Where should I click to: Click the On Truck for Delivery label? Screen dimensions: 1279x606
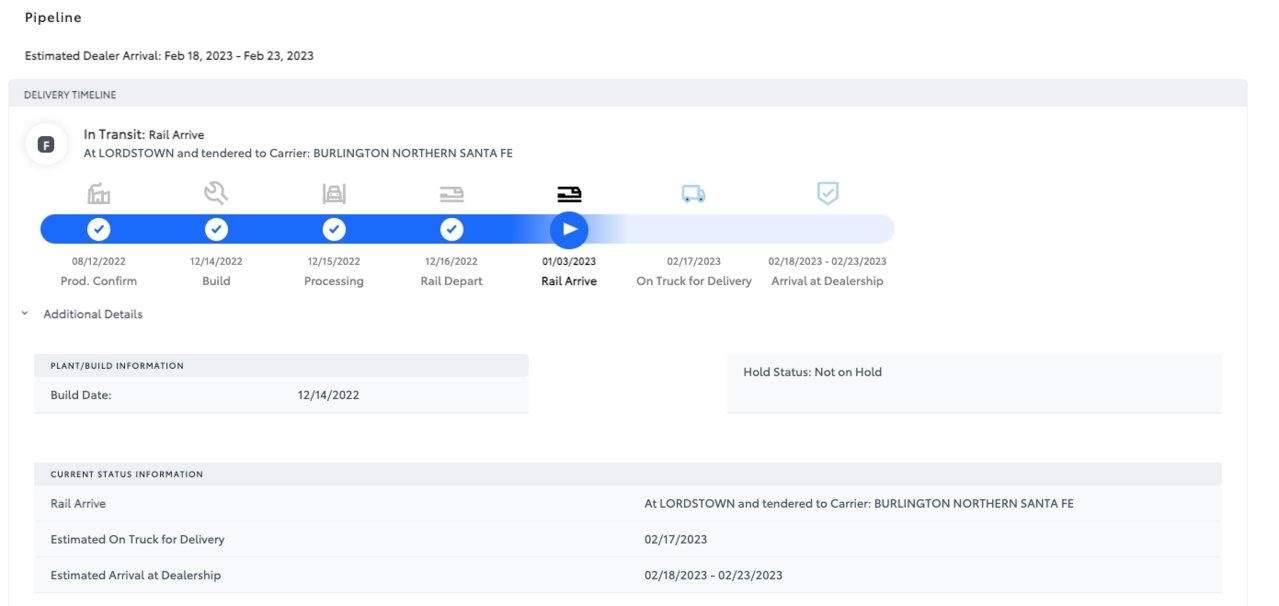point(694,281)
